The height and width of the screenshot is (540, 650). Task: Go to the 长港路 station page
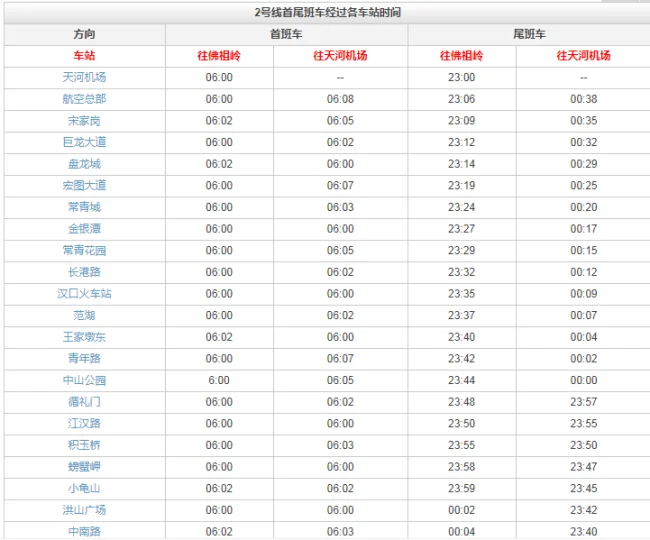click(84, 272)
